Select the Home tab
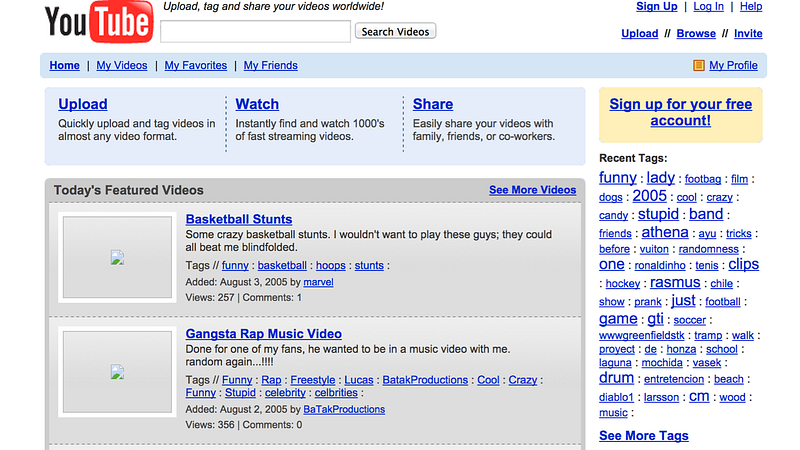 click(x=64, y=65)
